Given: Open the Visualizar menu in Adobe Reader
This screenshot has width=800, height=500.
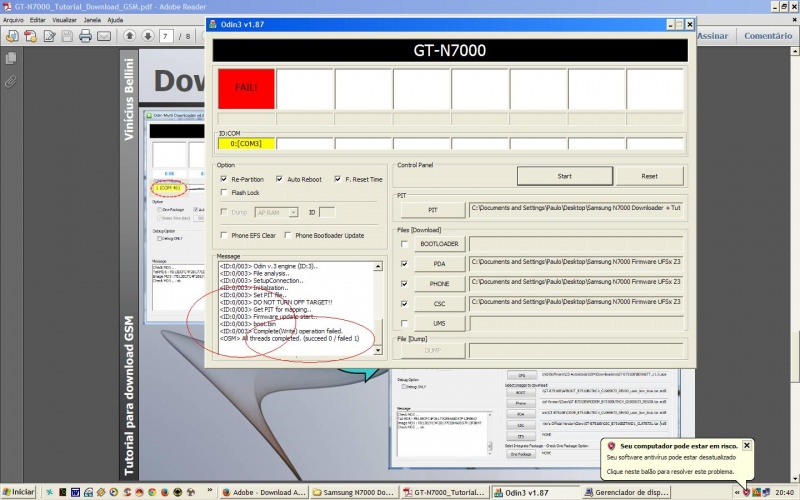Looking at the screenshot, I should coord(64,20).
